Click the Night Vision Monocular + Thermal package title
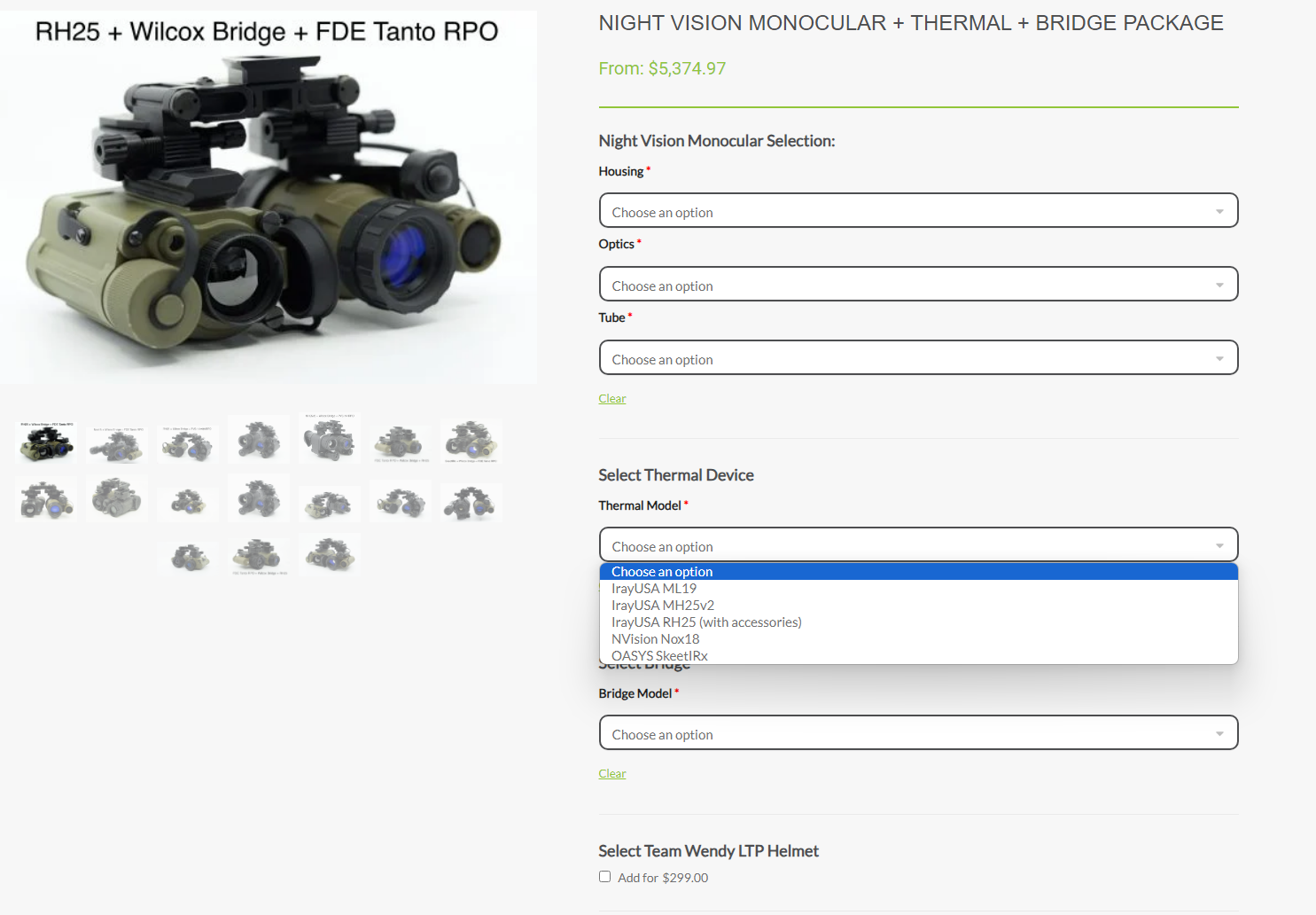Image resolution: width=1316 pixels, height=915 pixels. [x=911, y=23]
